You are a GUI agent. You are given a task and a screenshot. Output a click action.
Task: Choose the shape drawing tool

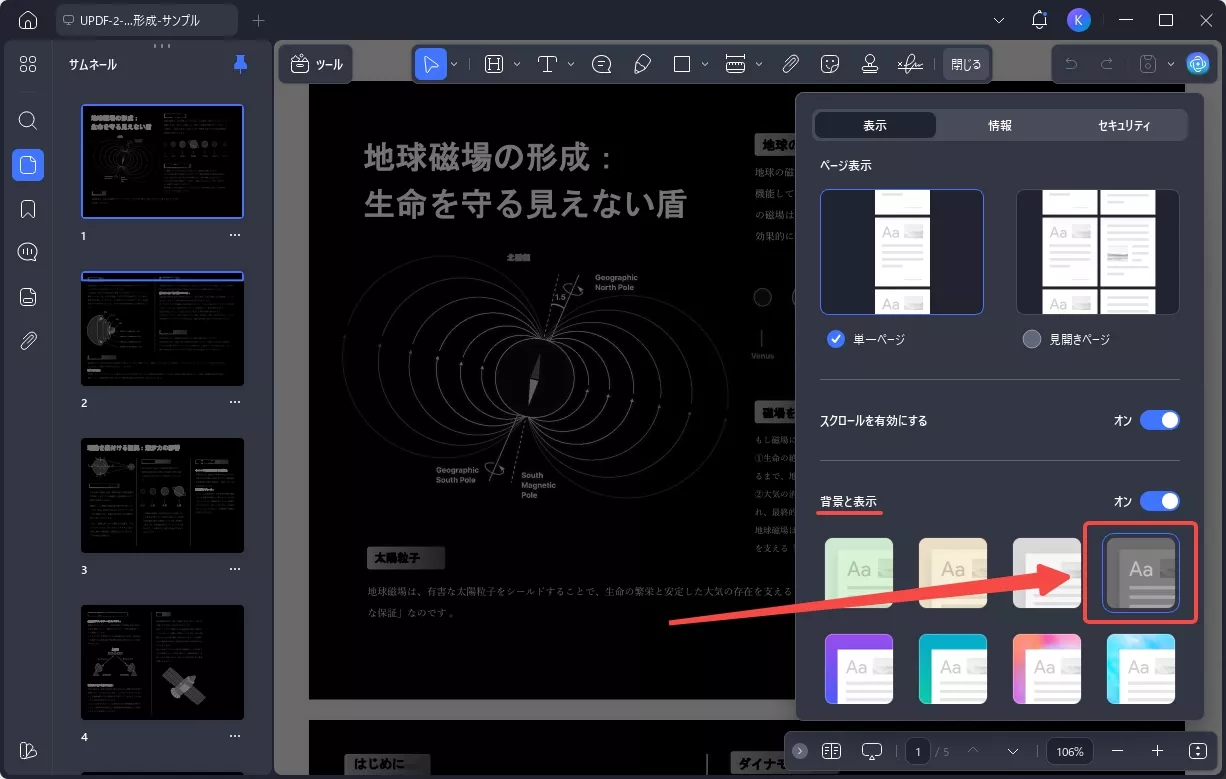pos(681,64)
